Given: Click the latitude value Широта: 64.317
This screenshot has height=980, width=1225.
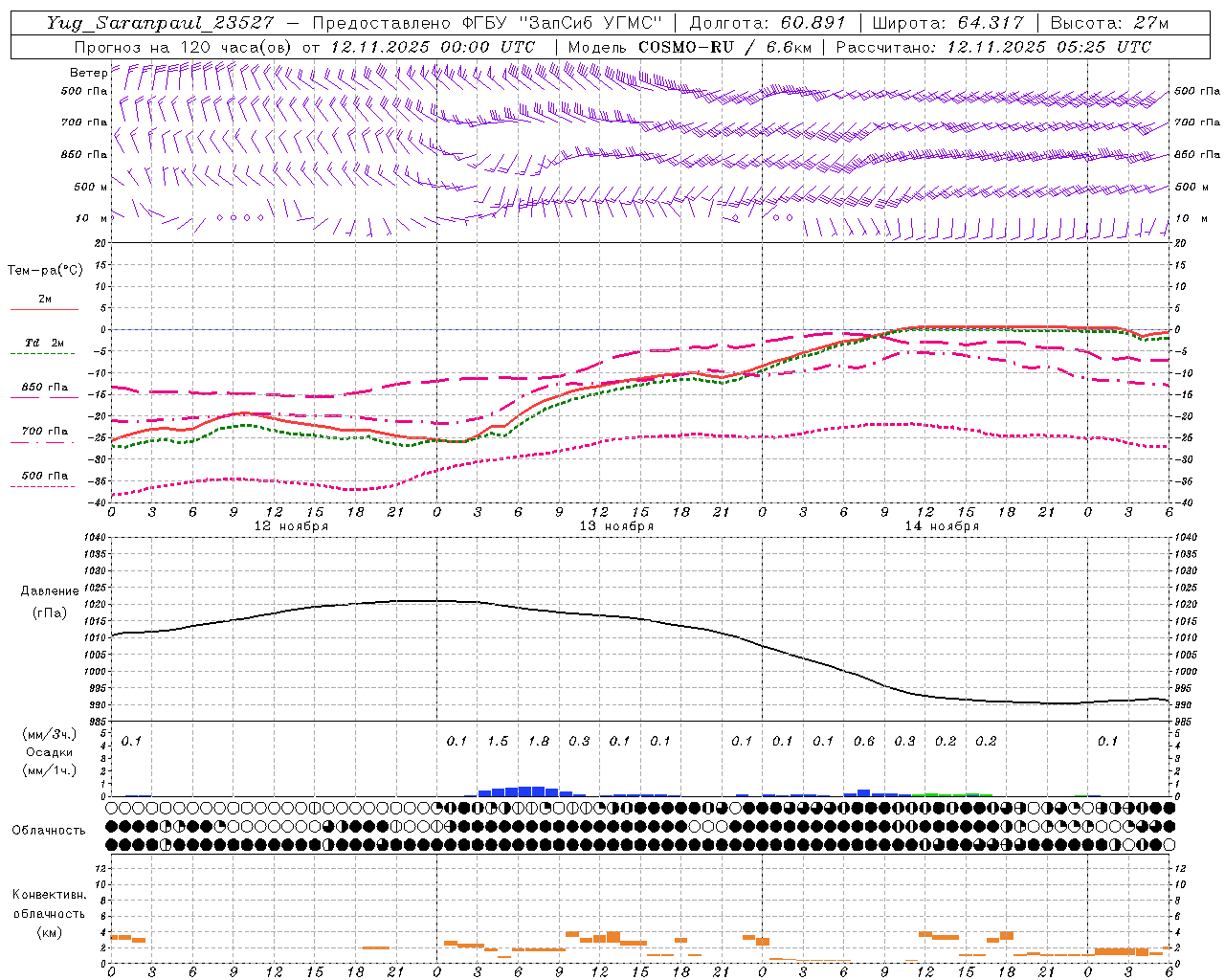Looking at the screenshot, I should click(x=948, y=23).
